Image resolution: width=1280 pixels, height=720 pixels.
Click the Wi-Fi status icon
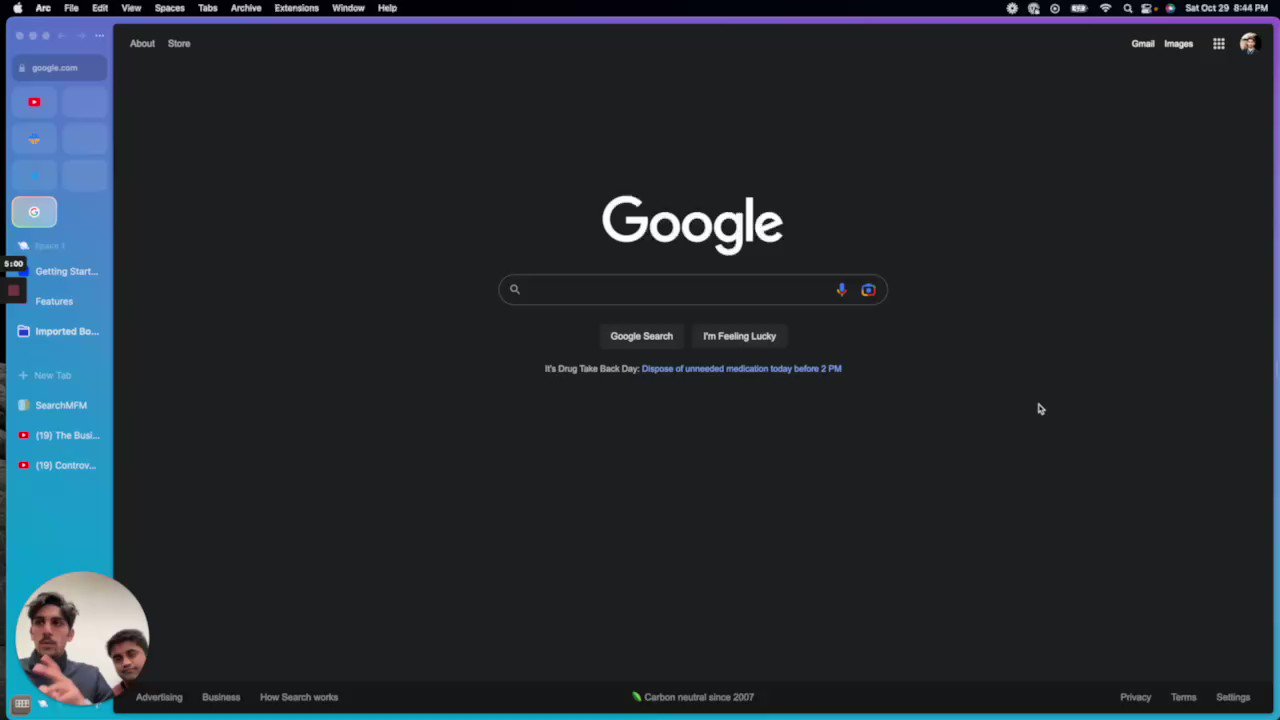click(1105, 8)
